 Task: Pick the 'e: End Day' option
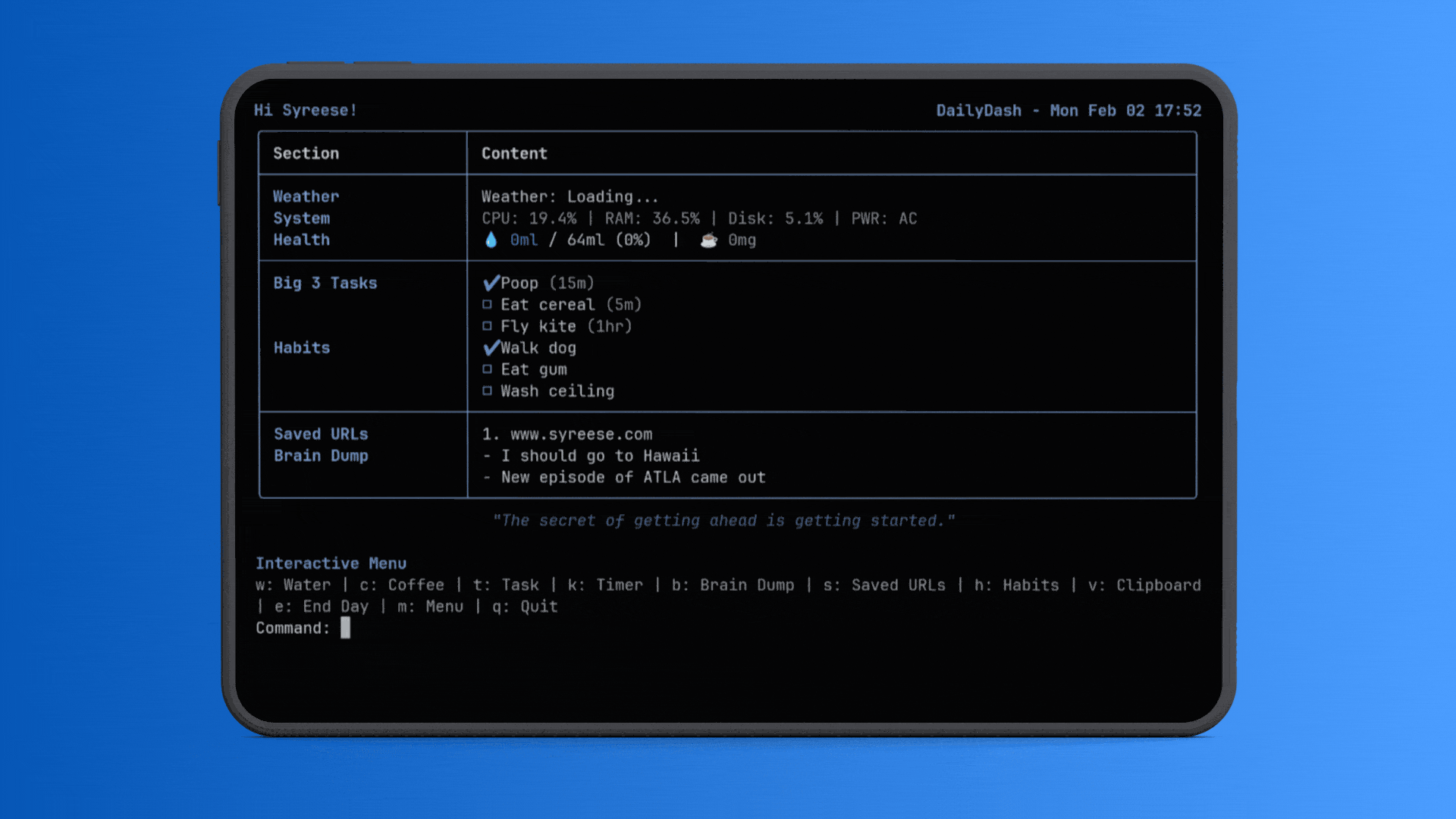(321, 607)
